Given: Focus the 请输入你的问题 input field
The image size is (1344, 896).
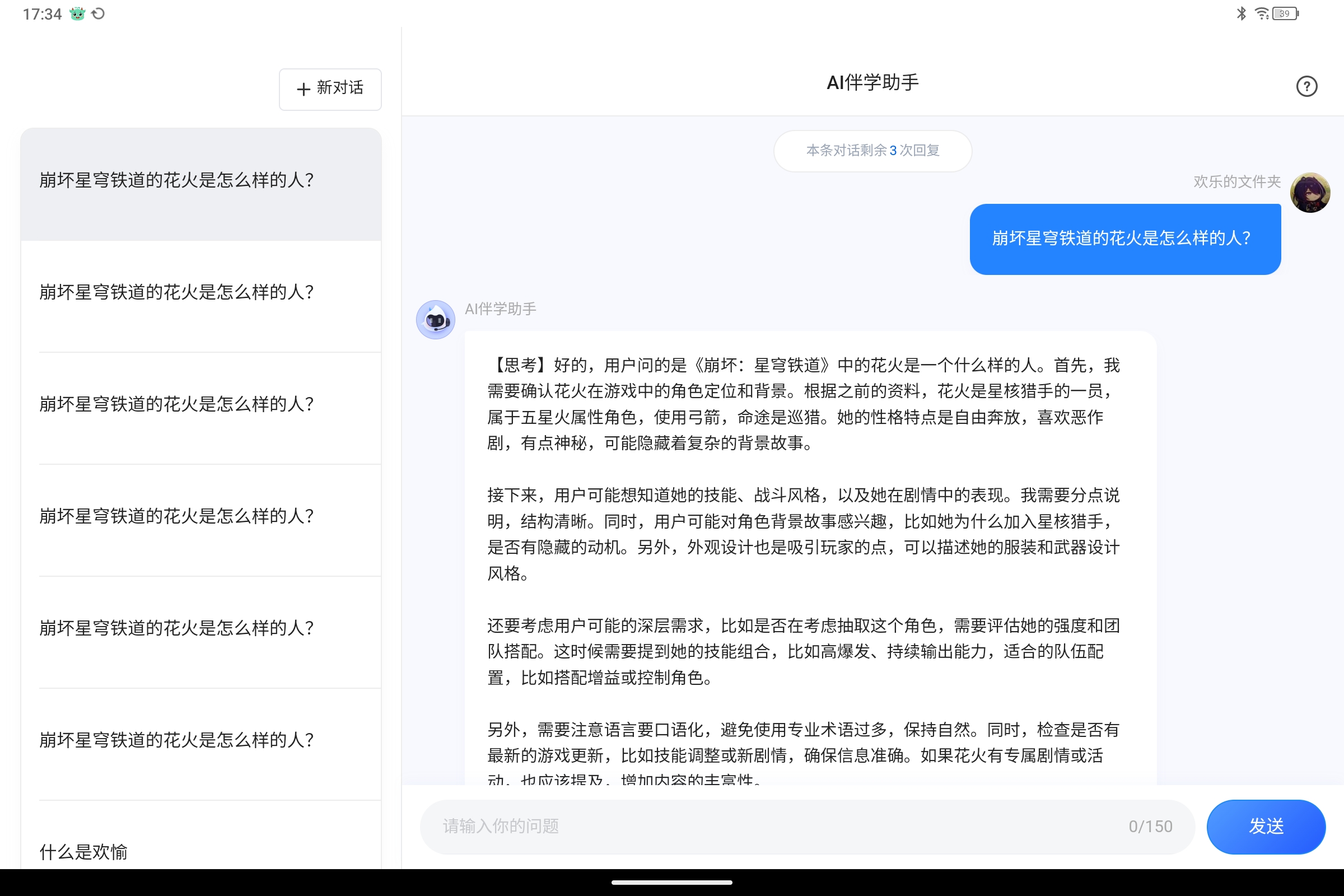Looking at the screenshot, I should click(807, 827).
